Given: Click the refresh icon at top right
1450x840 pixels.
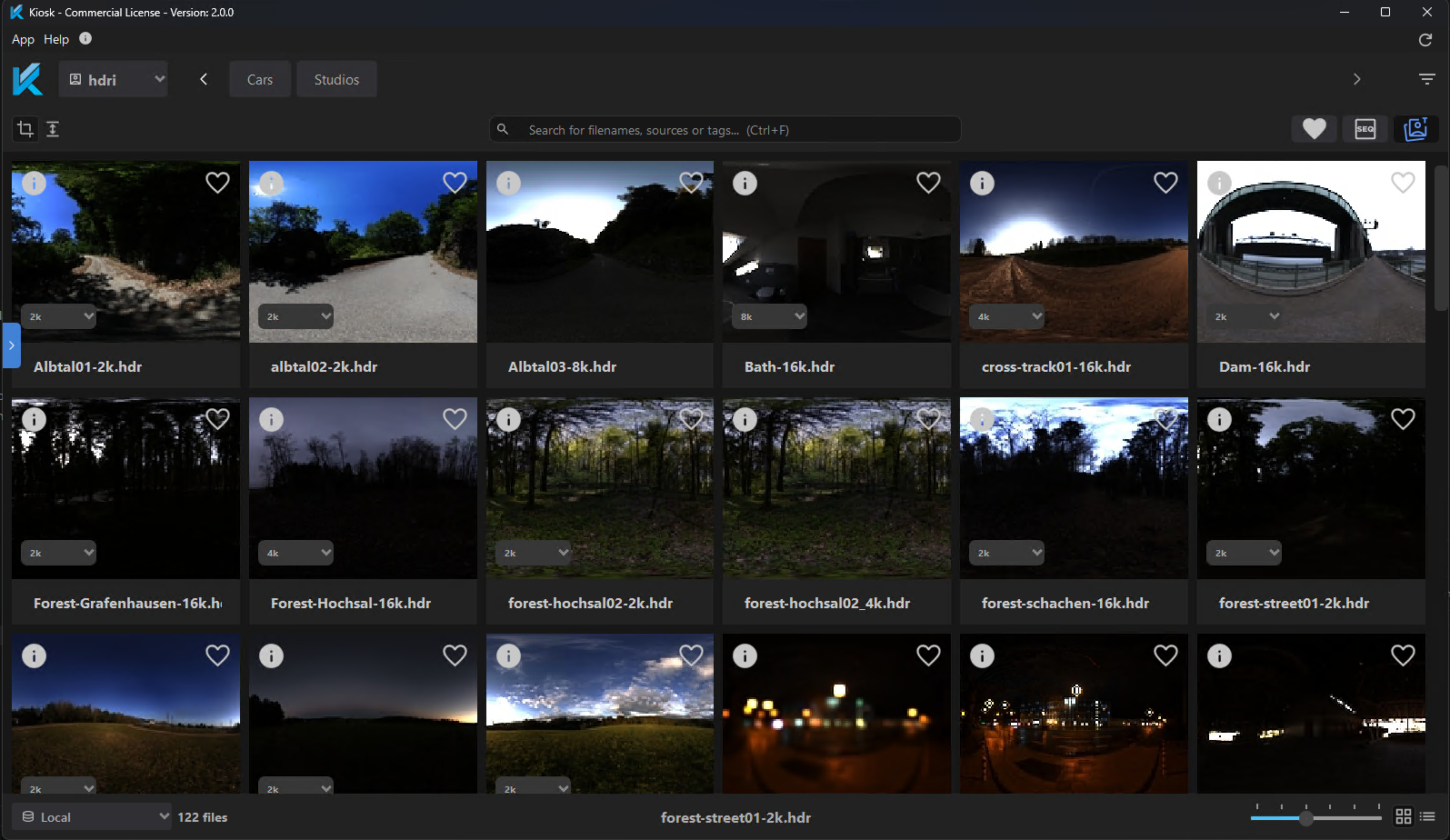Looking at the screenshot, I should (x=1425, y=40).
